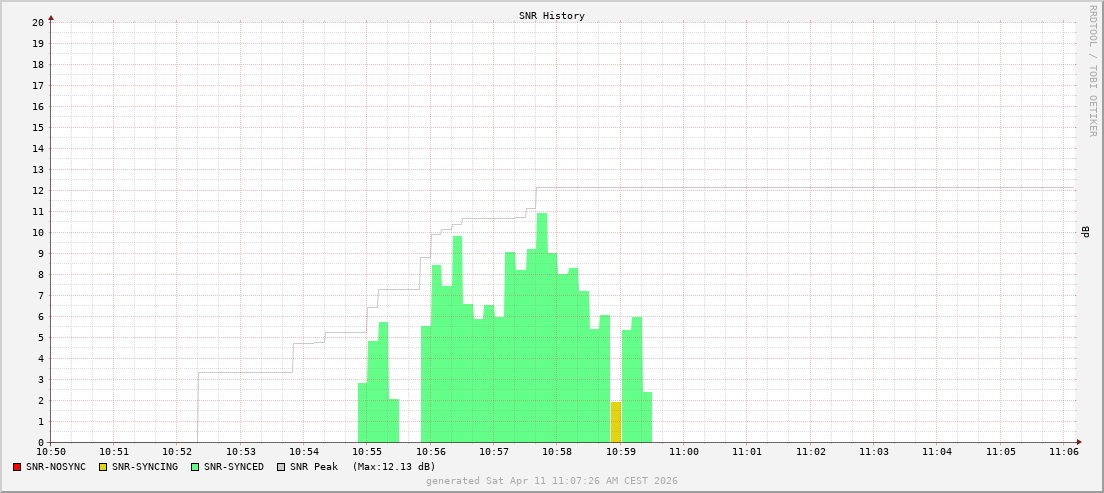
Task: Click the arrowhead at the x-axis right end
Action: (x=1079, y=442)
